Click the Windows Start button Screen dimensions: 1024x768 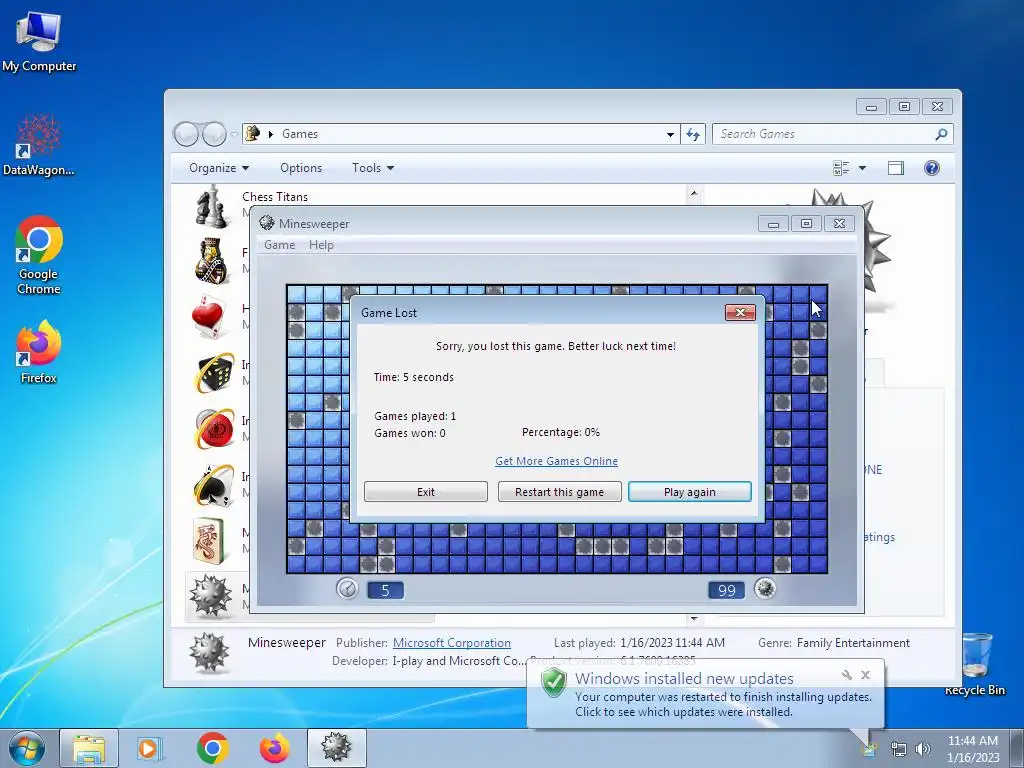click(26, 748)
